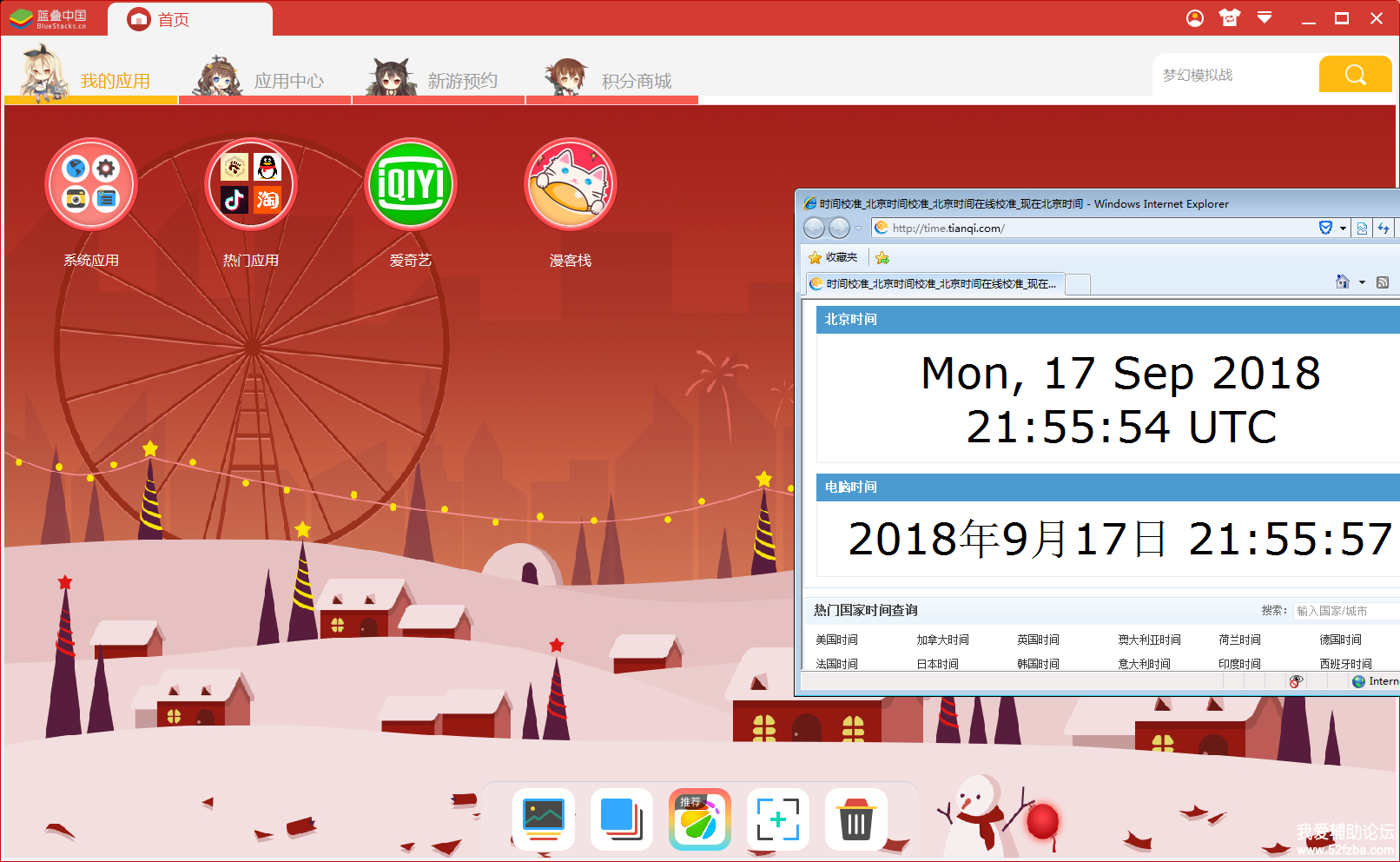
Task: Open the 英国时间 link
Action: point(1038,640)
